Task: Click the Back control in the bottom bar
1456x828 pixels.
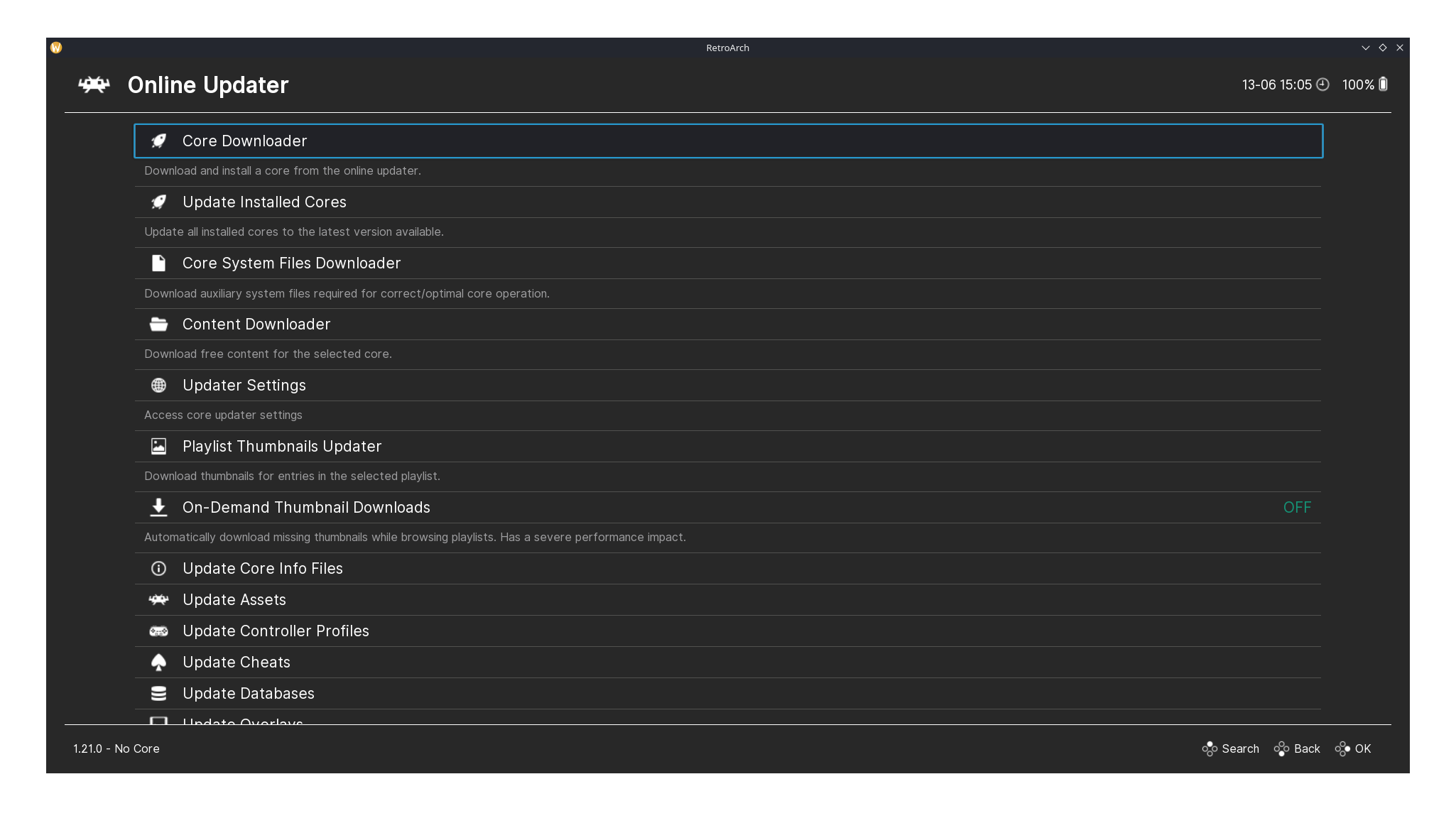Action: [x=1297, y=748]
